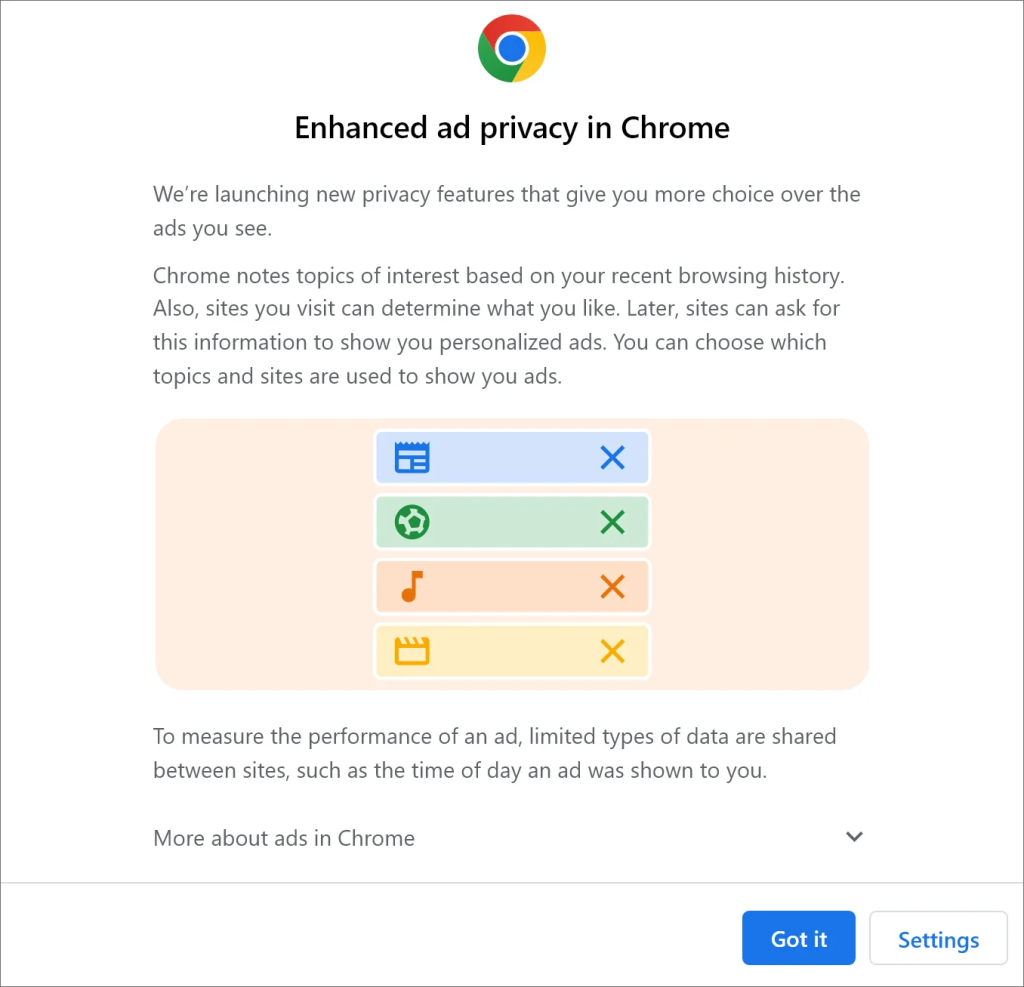Expand More about ads in Chrome
Viewport: 1024px width, 987px height.
[x=283, y=838]
